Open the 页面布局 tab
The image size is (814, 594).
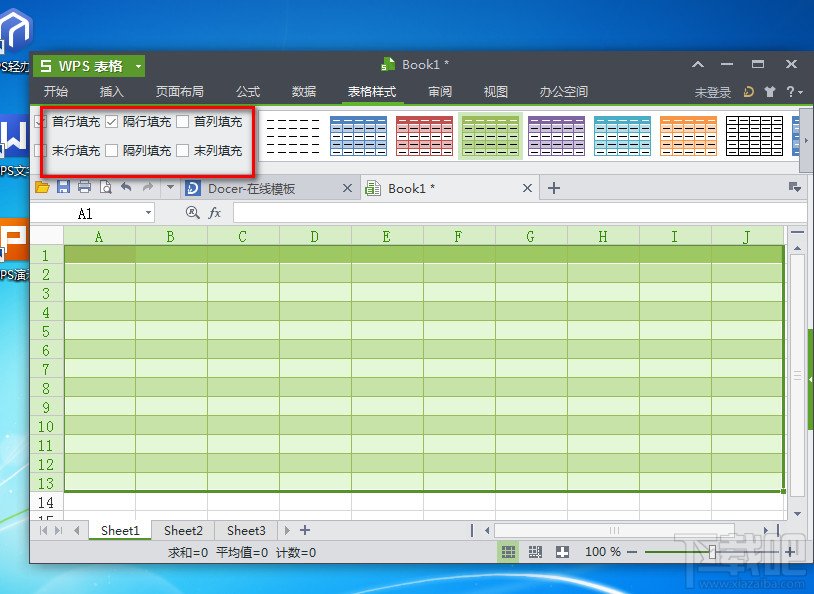[180, 92]
